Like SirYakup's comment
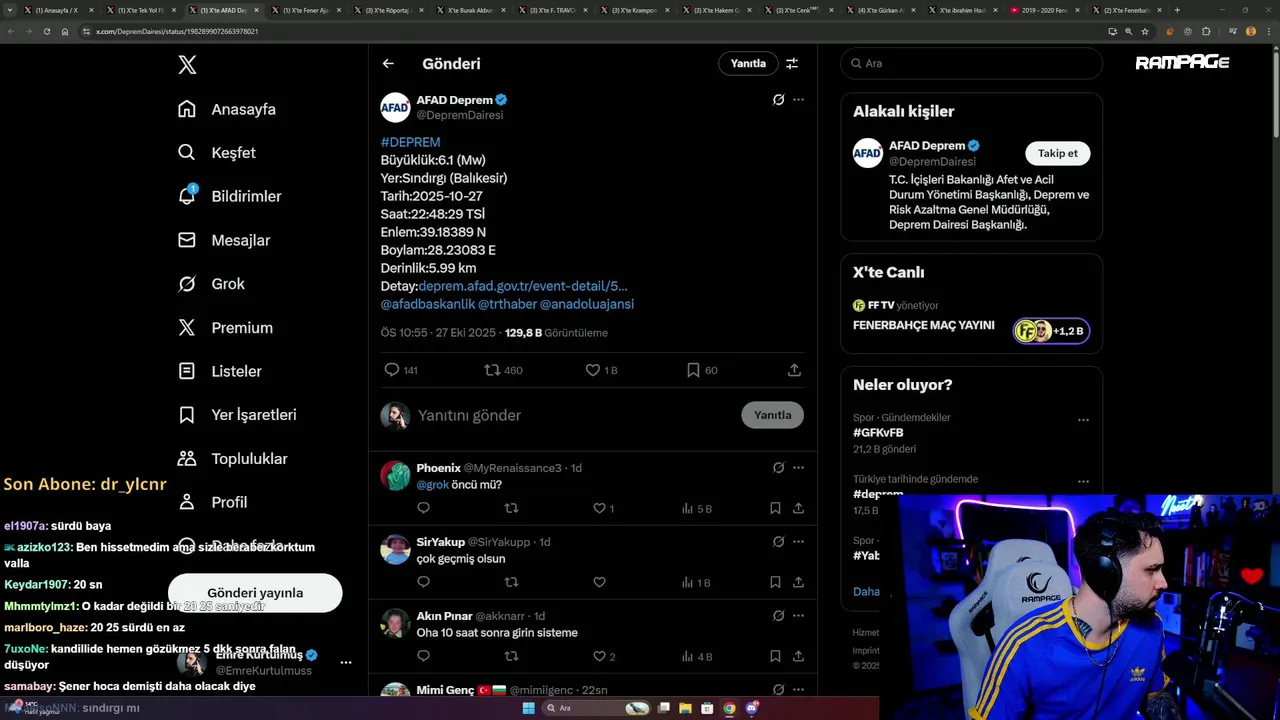The width and height of the screenshot is (1280, 720). [x=599, y=582]
